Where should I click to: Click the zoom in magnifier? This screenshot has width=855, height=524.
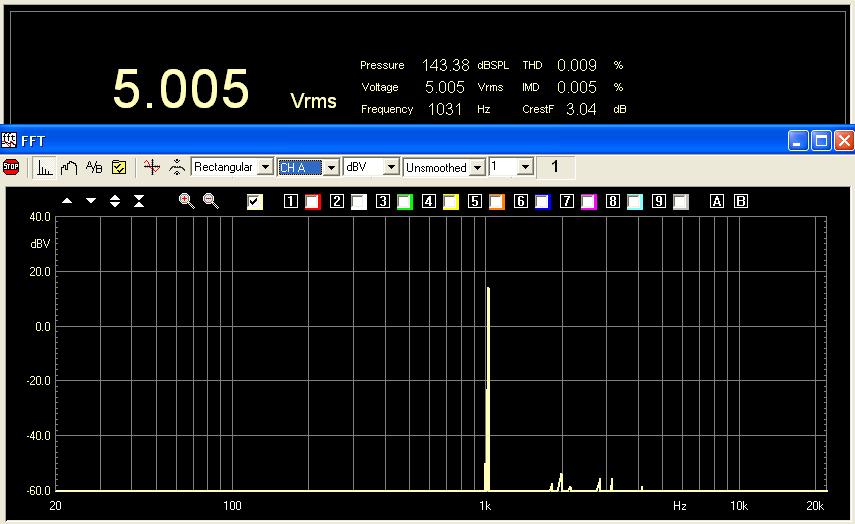[187, 201]
